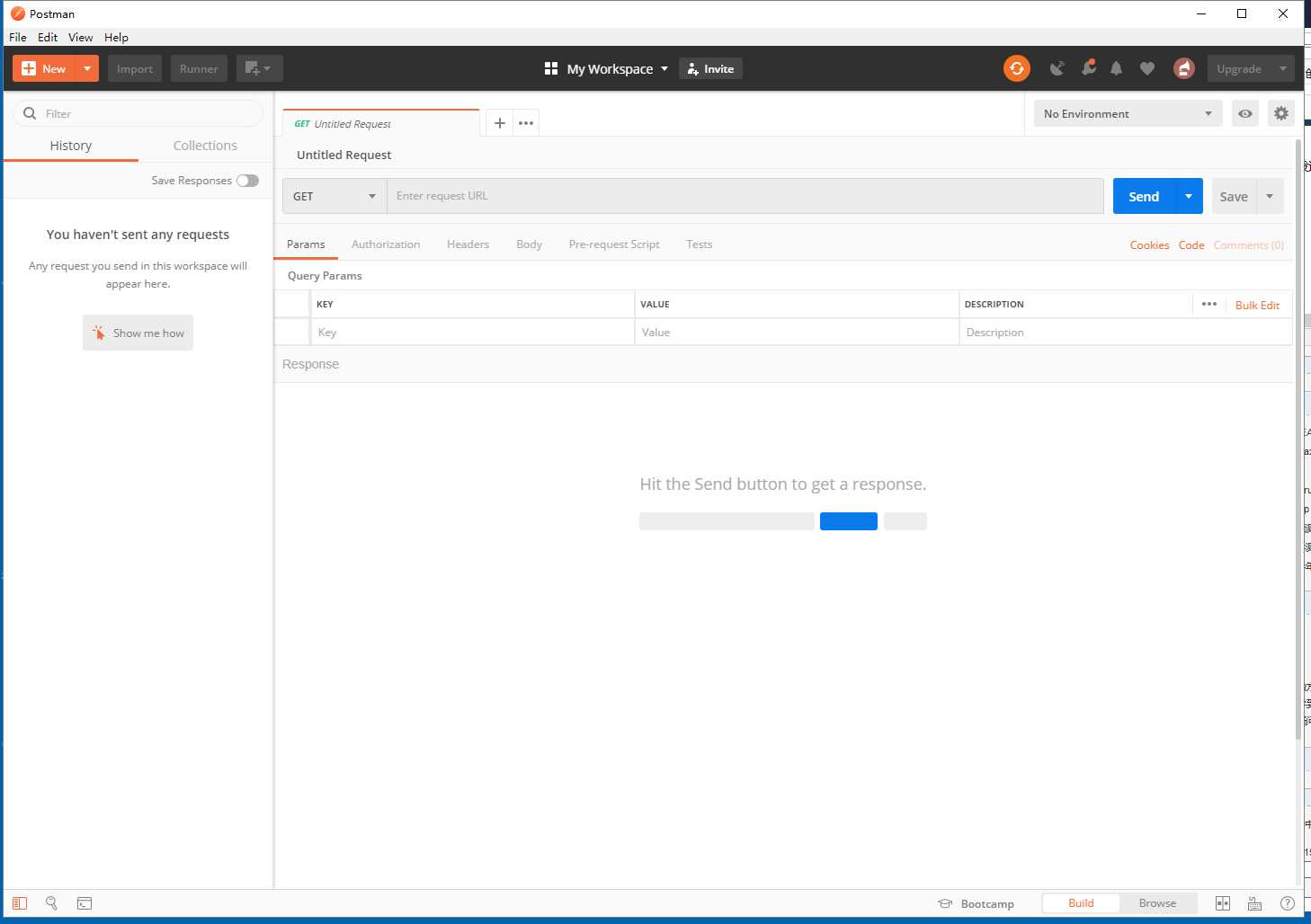Open the Help menu
The height and width of the screenshot is (924, 1311).
pos(116,37)
